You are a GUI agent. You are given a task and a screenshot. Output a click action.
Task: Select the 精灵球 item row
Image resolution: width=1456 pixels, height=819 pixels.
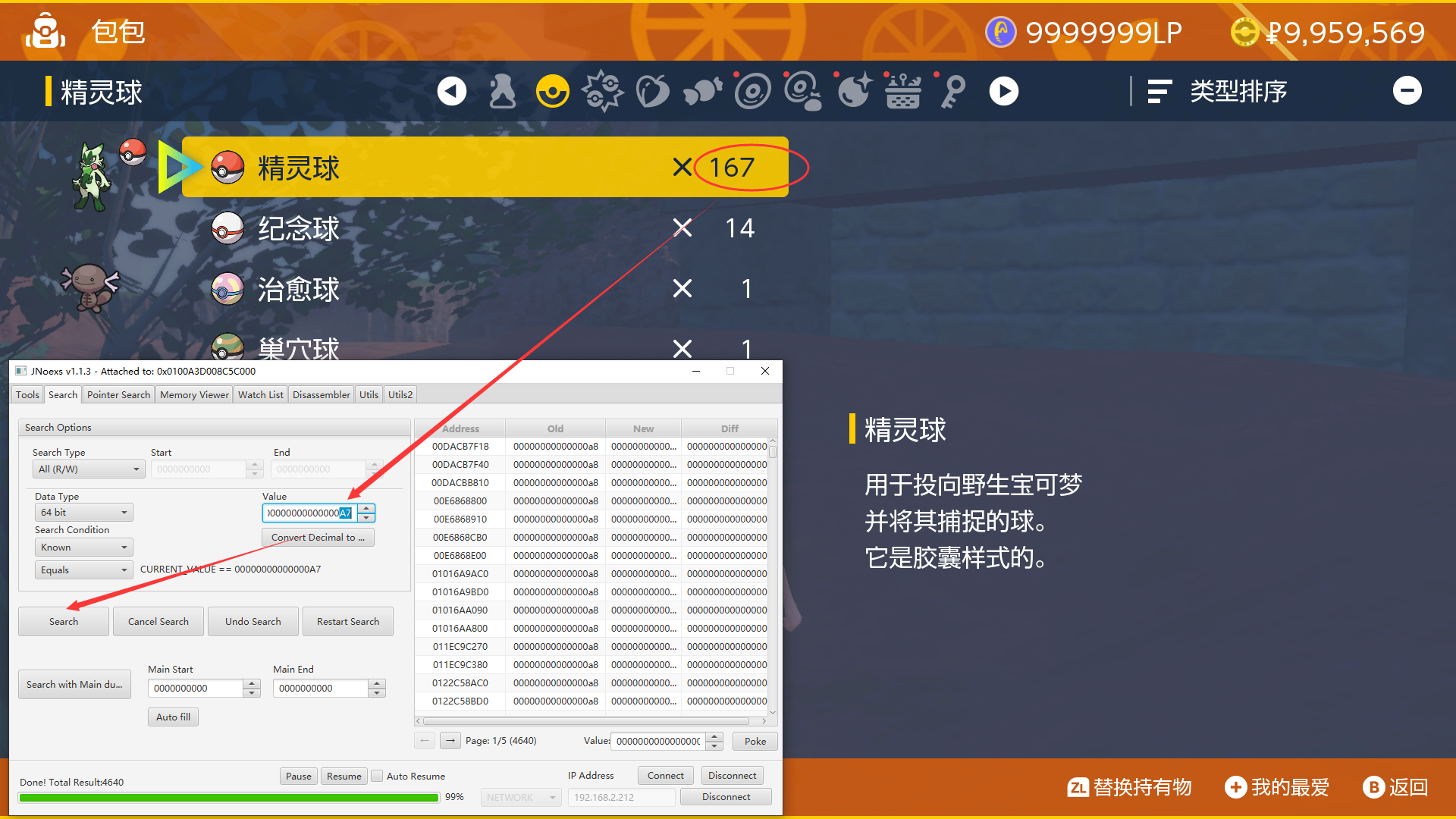pos(485,168)
